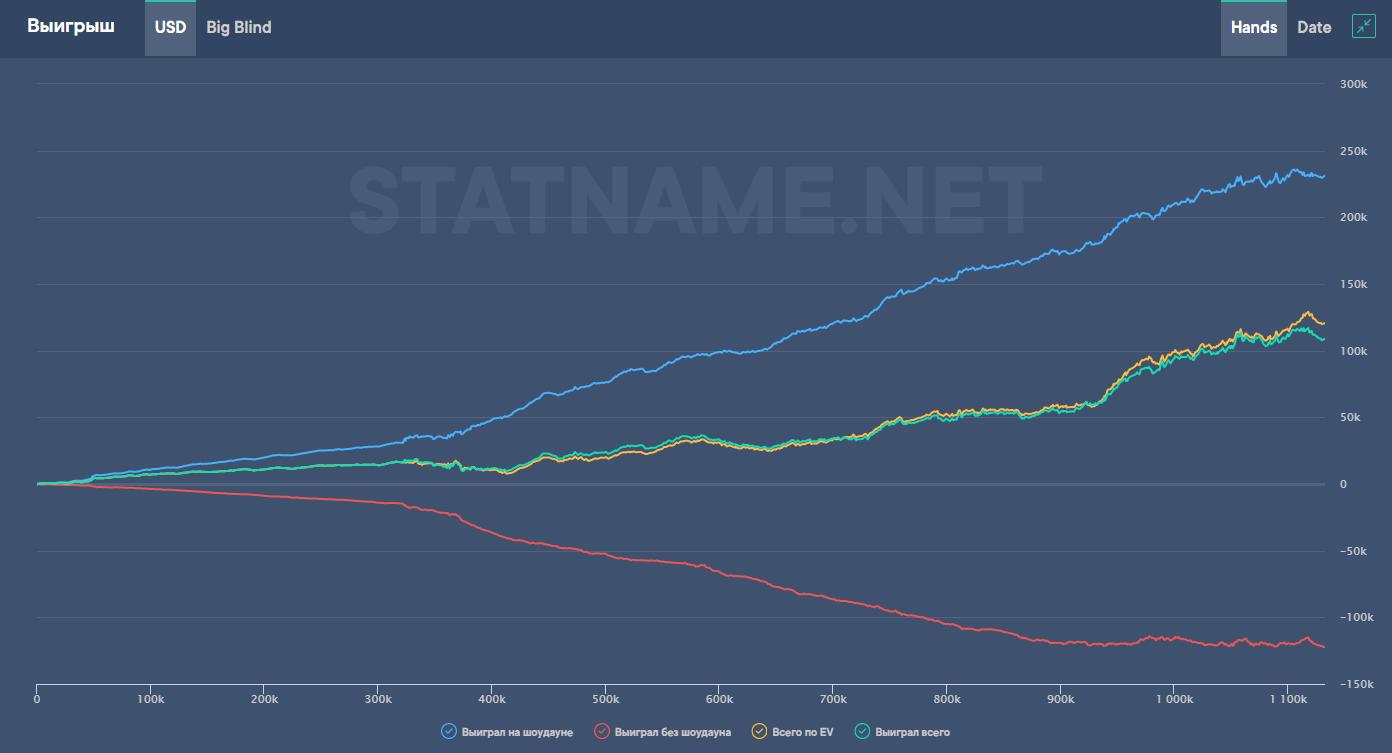Image resolution: width=1392 pixels, height=753 pixels.
Task: Click the 100k label on the vertical axis
Action: (1353, 351)
